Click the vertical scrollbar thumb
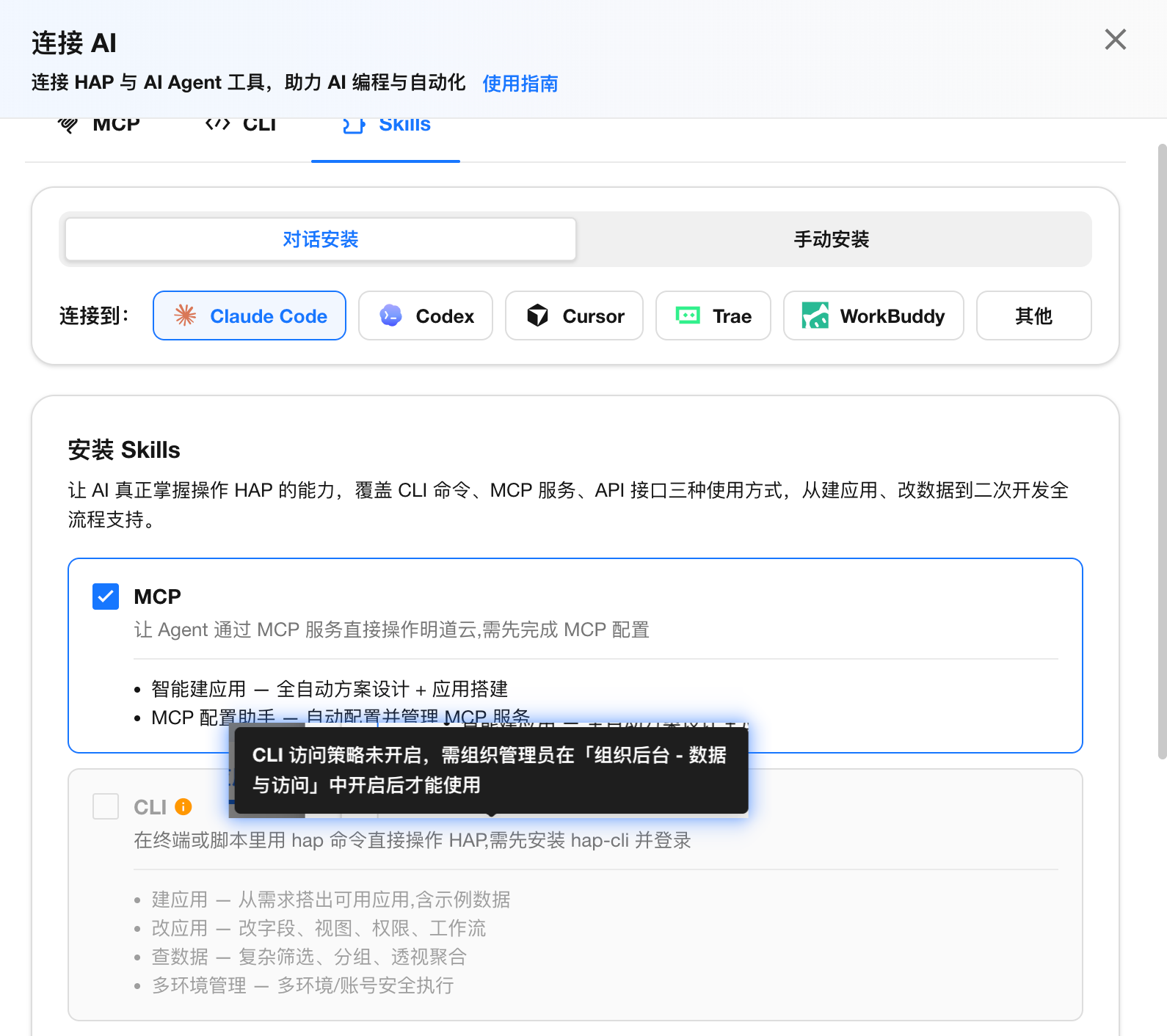 pos(1162,451)
